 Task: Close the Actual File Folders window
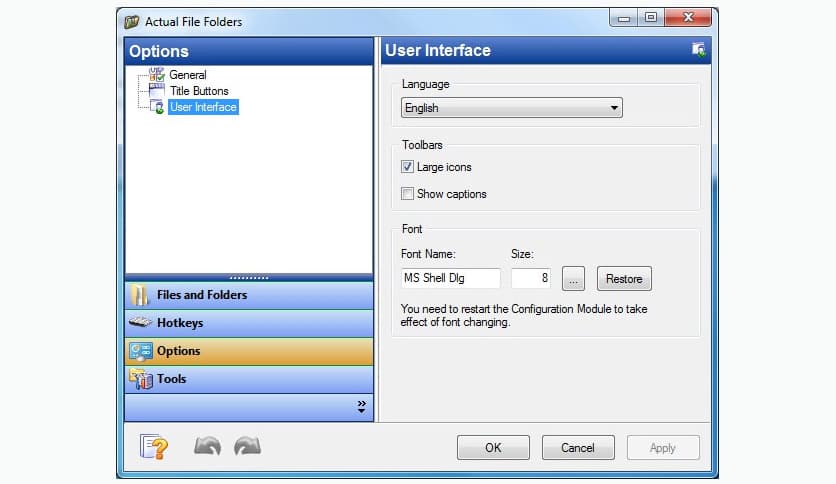[x=688, y=18]
